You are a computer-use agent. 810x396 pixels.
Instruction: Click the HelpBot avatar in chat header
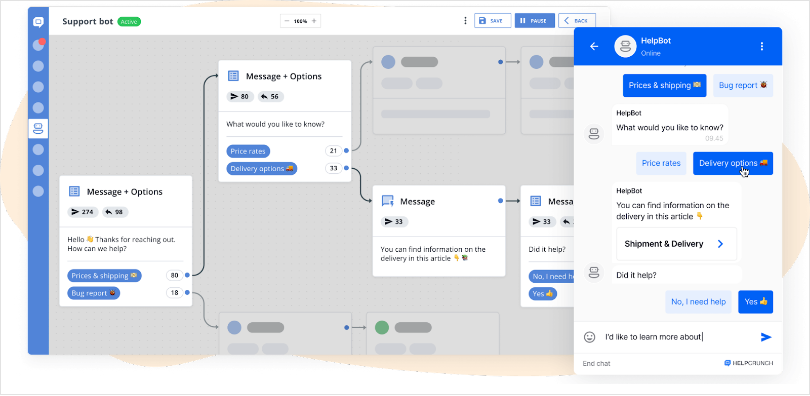click(x=625, y=47)
